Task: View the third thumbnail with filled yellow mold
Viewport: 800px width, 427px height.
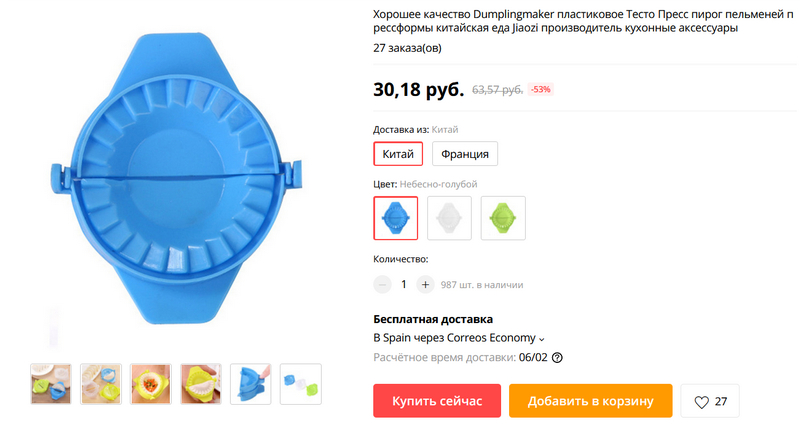Action: coord(151,384)
